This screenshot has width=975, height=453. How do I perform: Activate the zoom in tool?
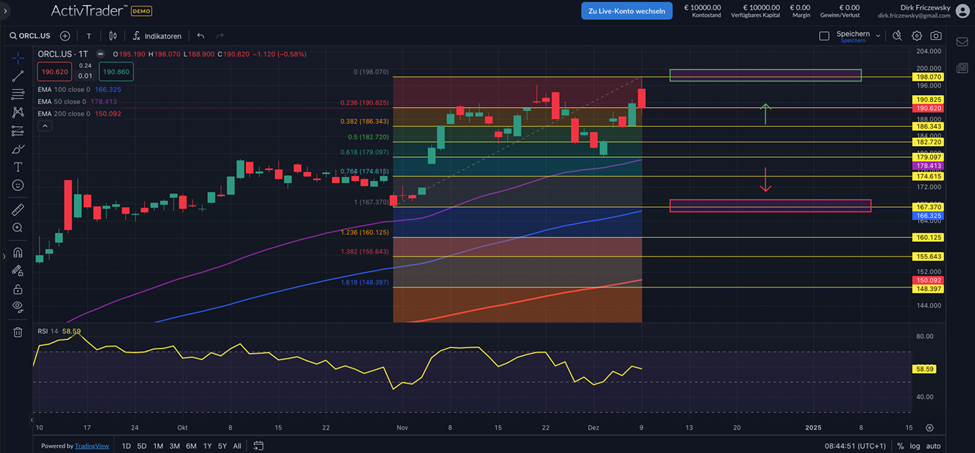pos(18,228)
